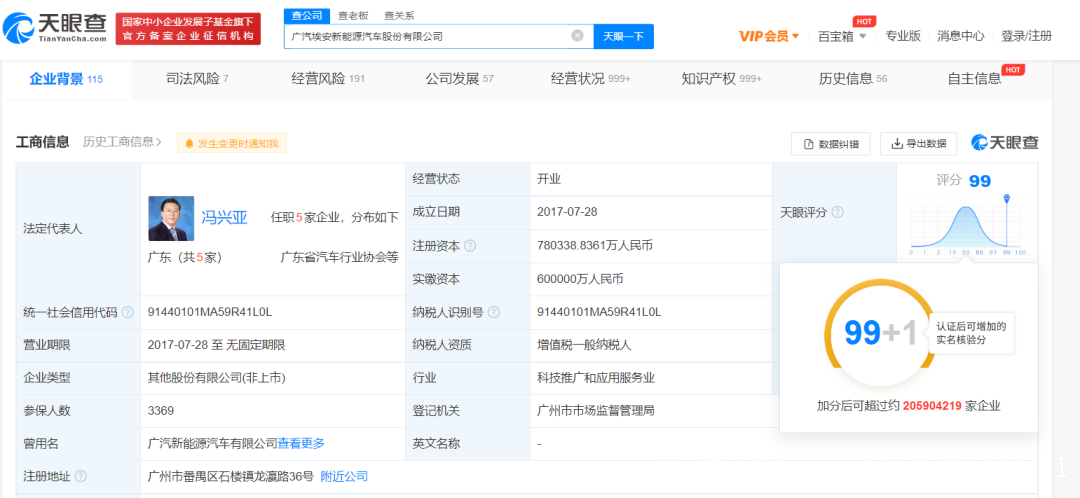Click the score distribution chart
The width and height of the screenshot is (1080, 498).
tap(968, 225)
